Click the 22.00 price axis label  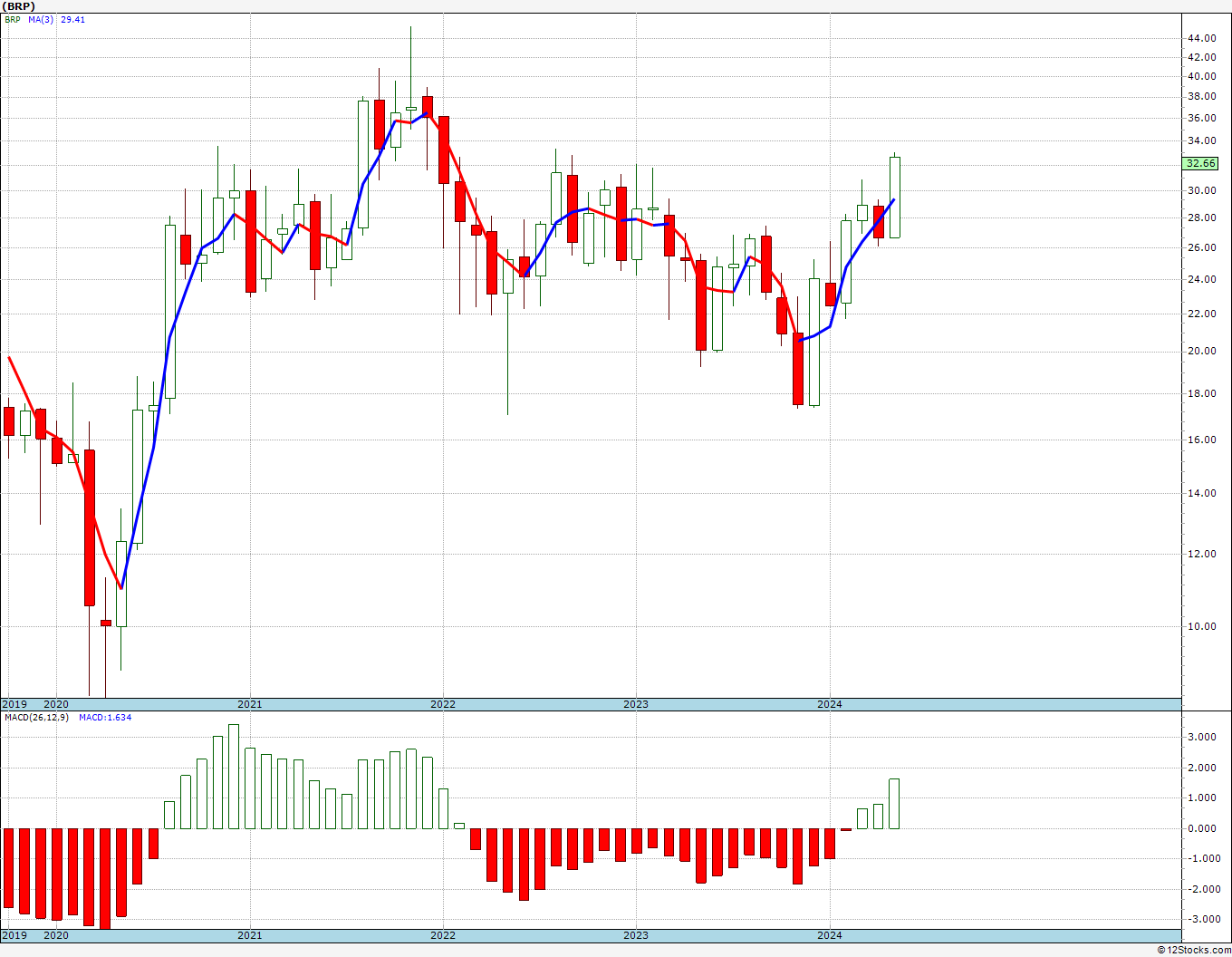tap(1201, 314)
